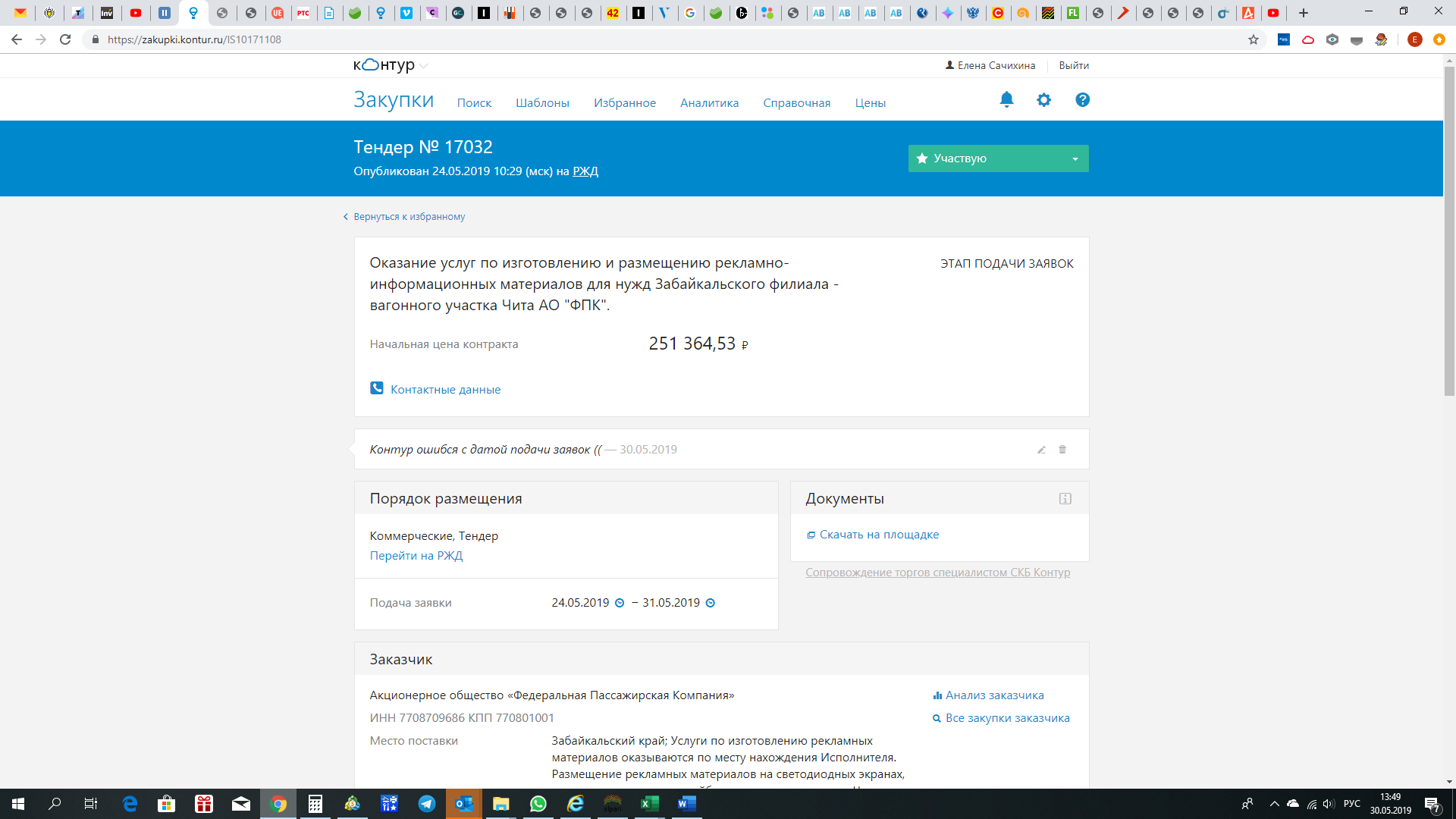The height and width of the screenshot is (819, 1456).
Task: Expand the Участвую status dropdown
Action: pos(1075,158)
